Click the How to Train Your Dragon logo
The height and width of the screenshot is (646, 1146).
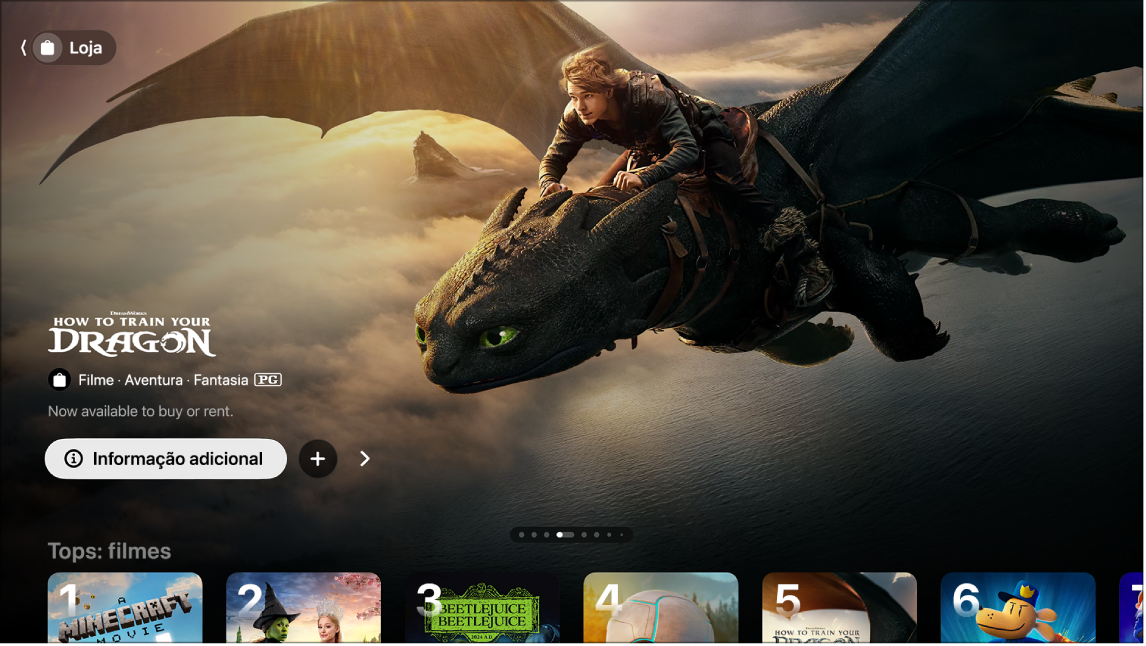pyautogui.click(x=132, y=334)
